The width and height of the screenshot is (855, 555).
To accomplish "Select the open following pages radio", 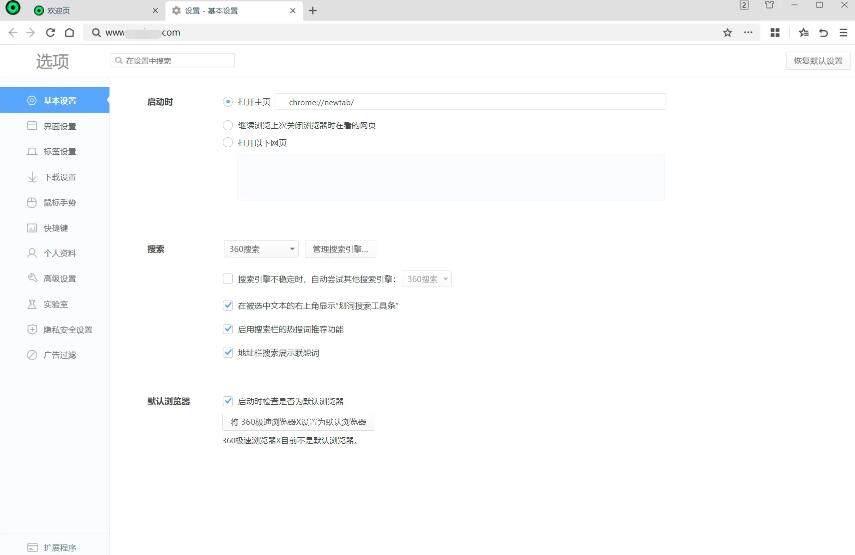I will tap(228, 142).
